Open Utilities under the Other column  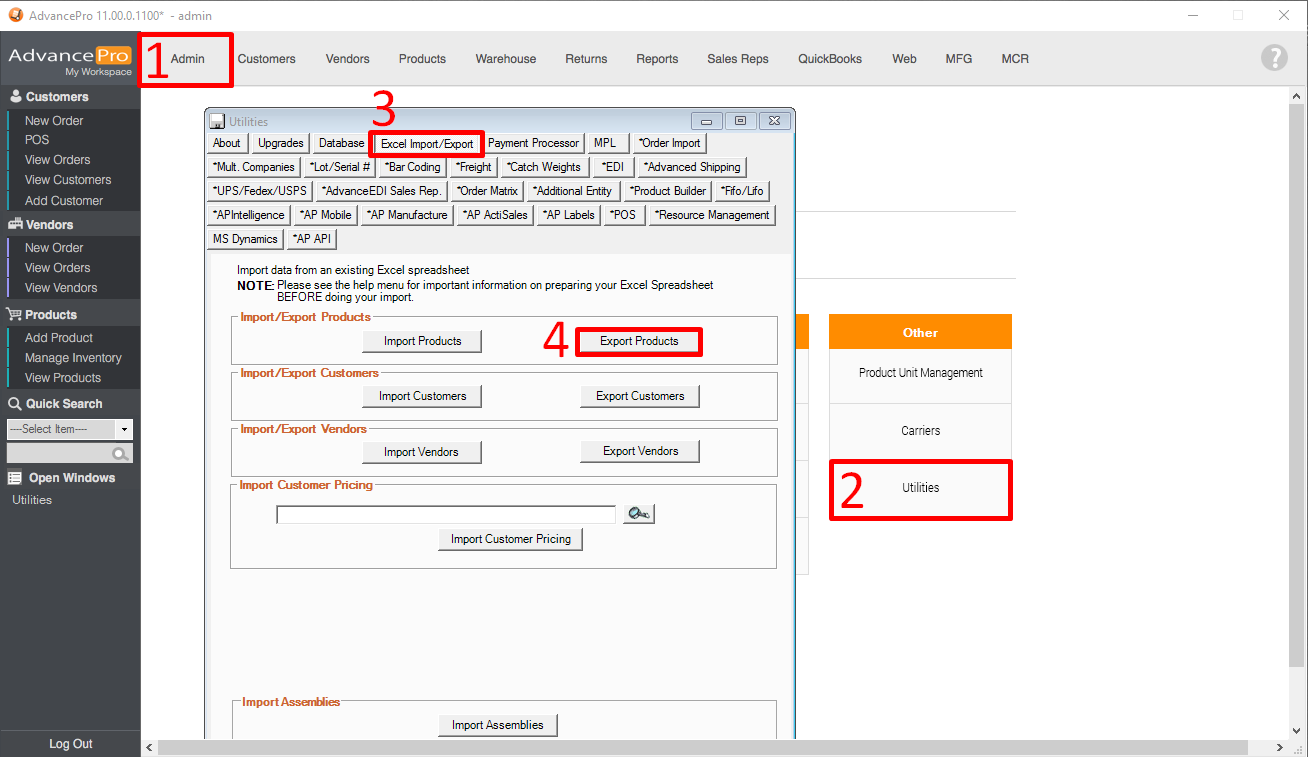coord(920,488)
